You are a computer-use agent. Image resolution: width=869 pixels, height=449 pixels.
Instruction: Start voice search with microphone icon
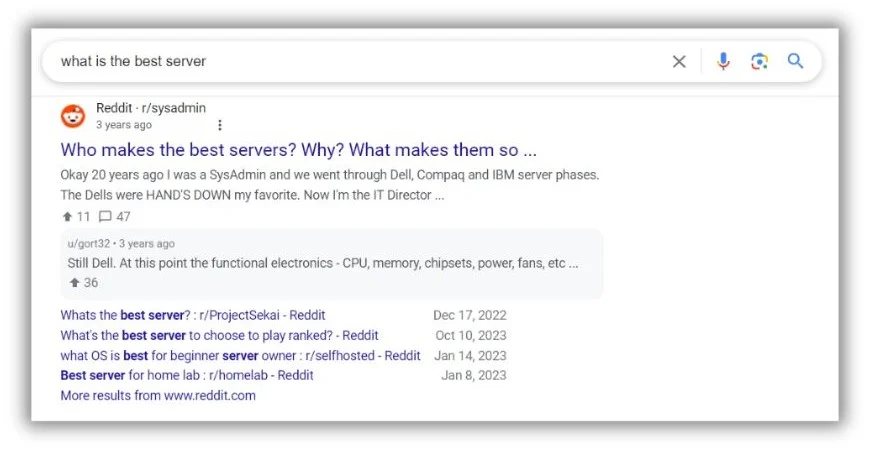coord(723,62)
